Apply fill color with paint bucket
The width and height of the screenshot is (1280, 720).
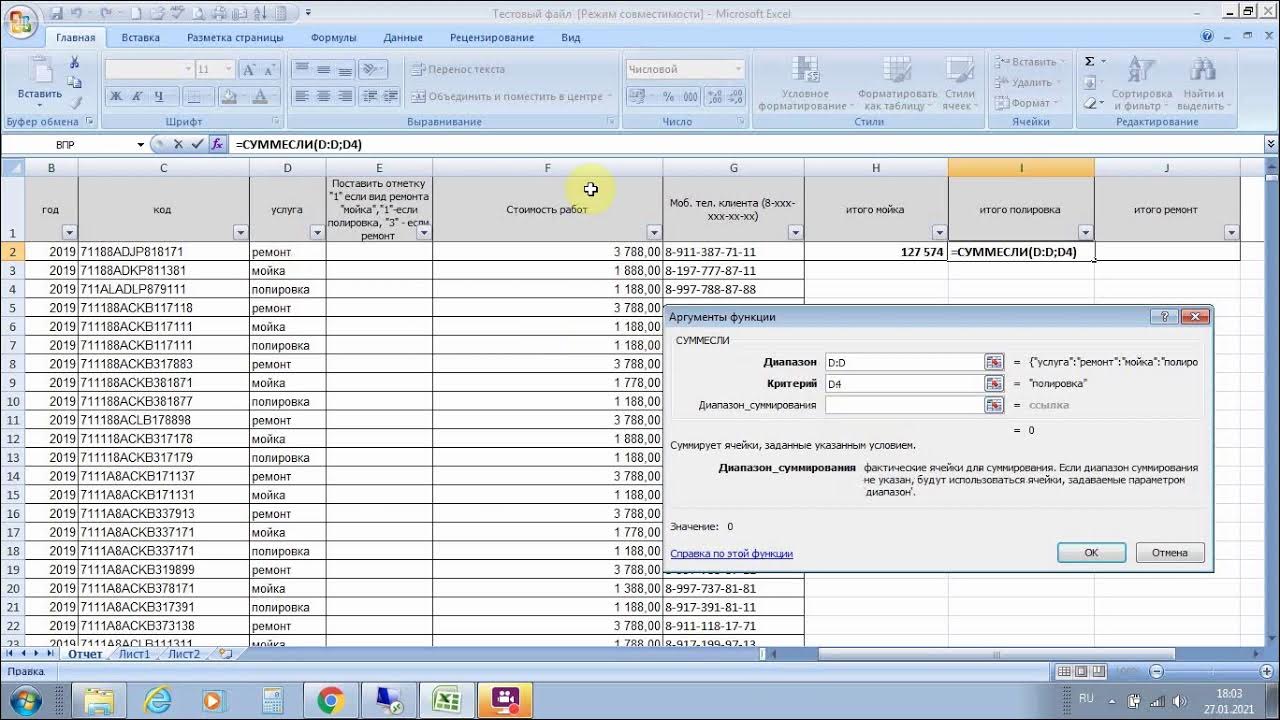(230, 97)
